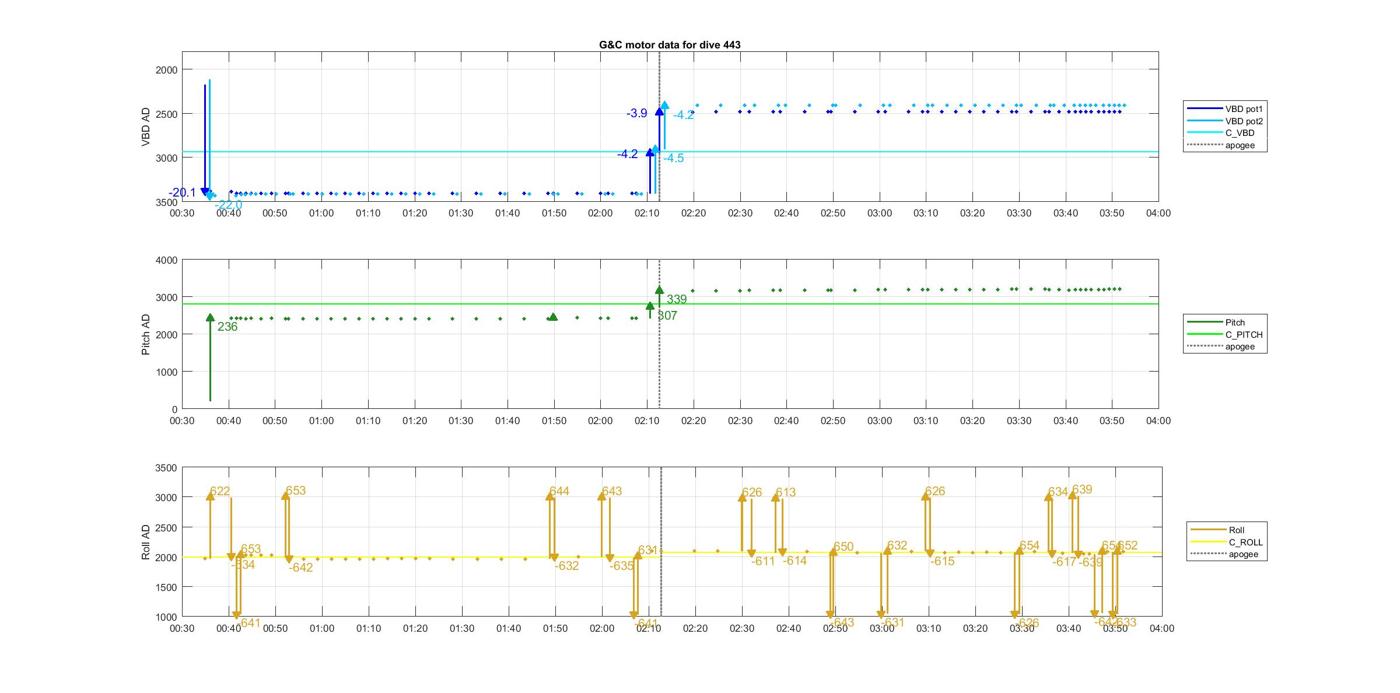Viewport: 1400px width, 693px height.
Task: Click the "-4.5" VBD annotation
Action: (x=674, y=159)
